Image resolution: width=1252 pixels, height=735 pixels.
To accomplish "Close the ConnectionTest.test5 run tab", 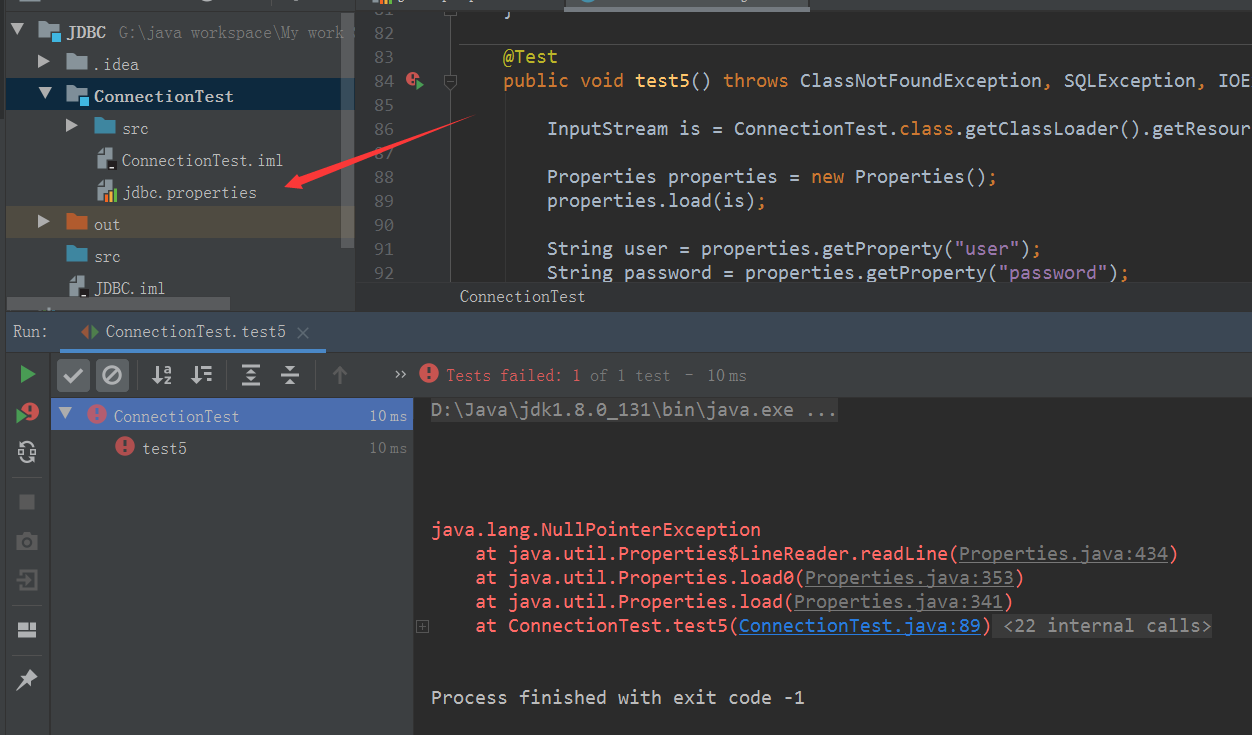I will [304, 333].
